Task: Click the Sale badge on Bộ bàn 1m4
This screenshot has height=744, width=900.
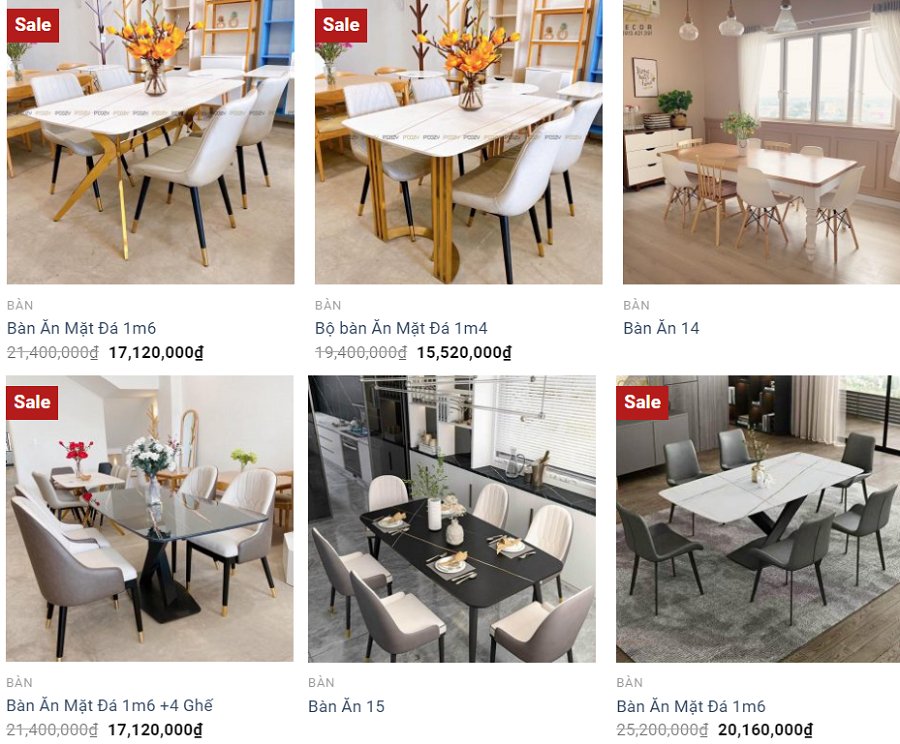Action: 341,25
